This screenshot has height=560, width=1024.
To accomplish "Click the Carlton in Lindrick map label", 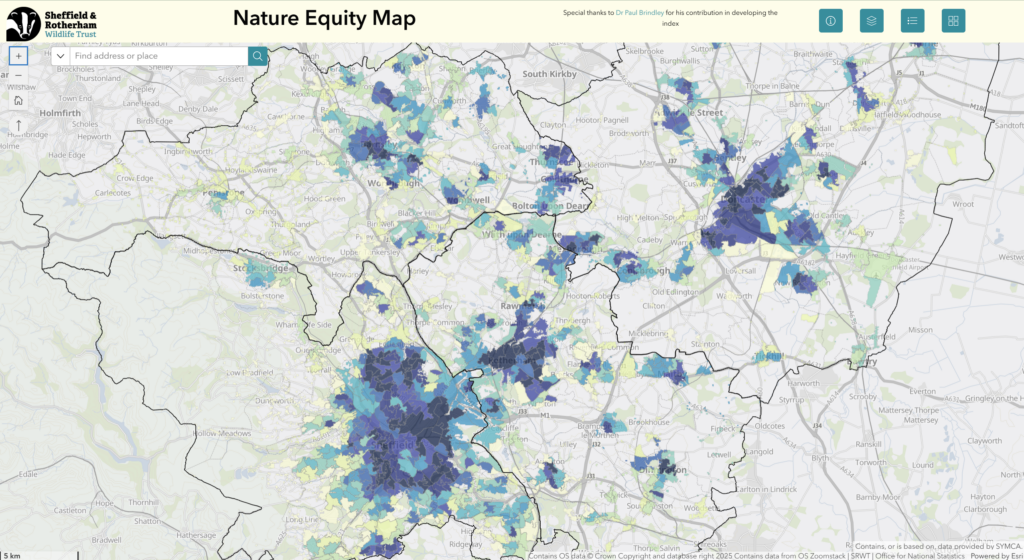I will (766, 489).
